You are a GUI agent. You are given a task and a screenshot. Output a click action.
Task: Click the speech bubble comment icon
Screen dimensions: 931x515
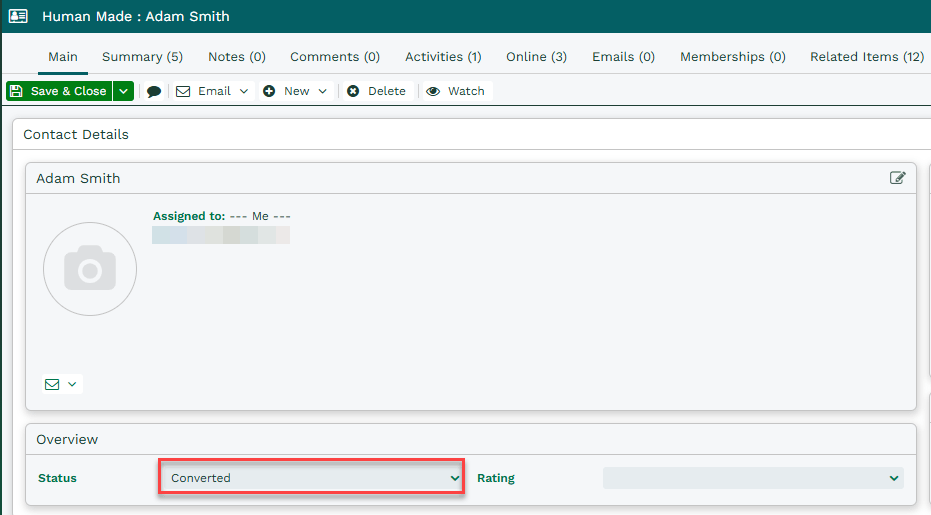[154, 91]
